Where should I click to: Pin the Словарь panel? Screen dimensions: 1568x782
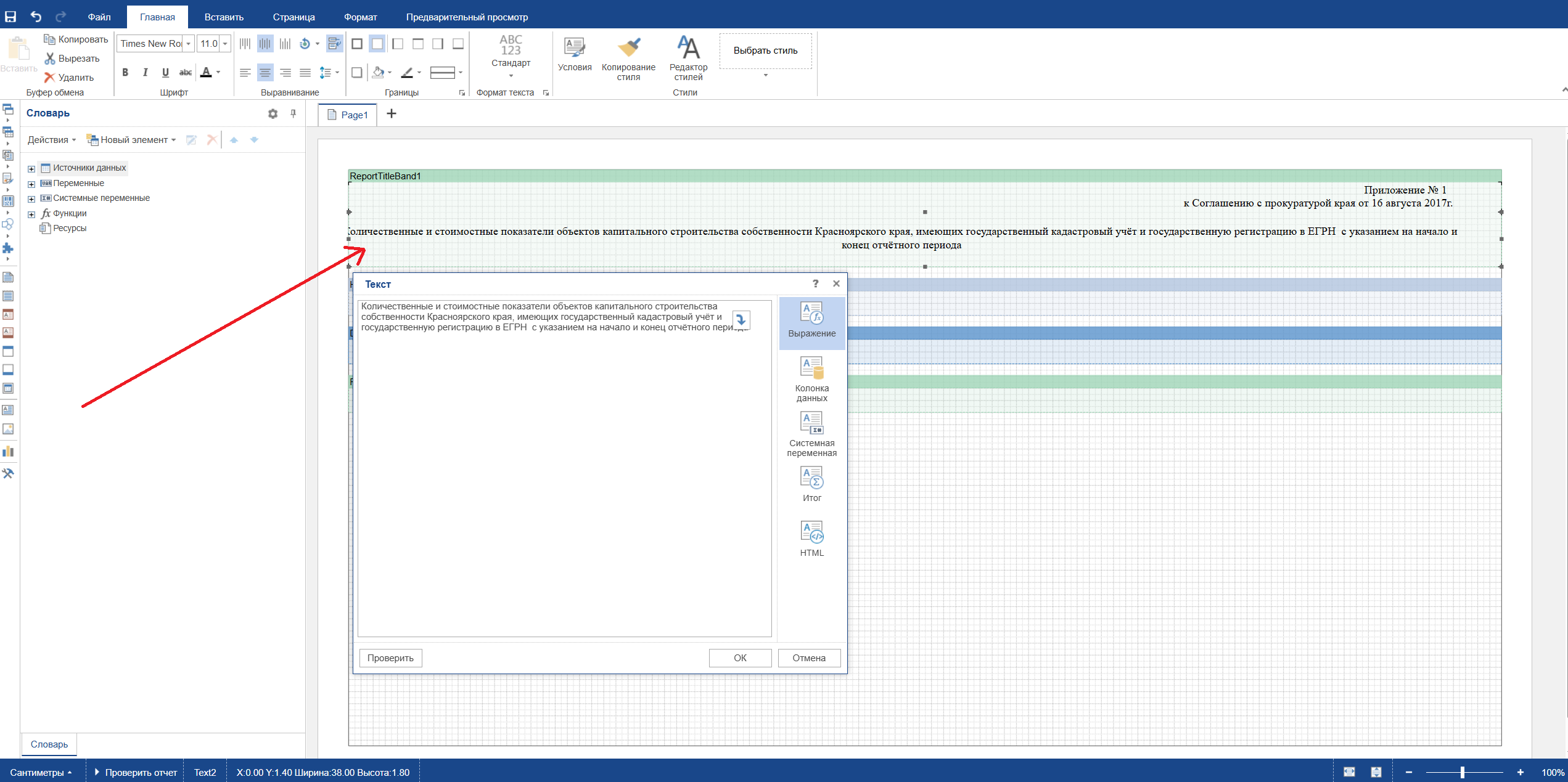point(293,113)
